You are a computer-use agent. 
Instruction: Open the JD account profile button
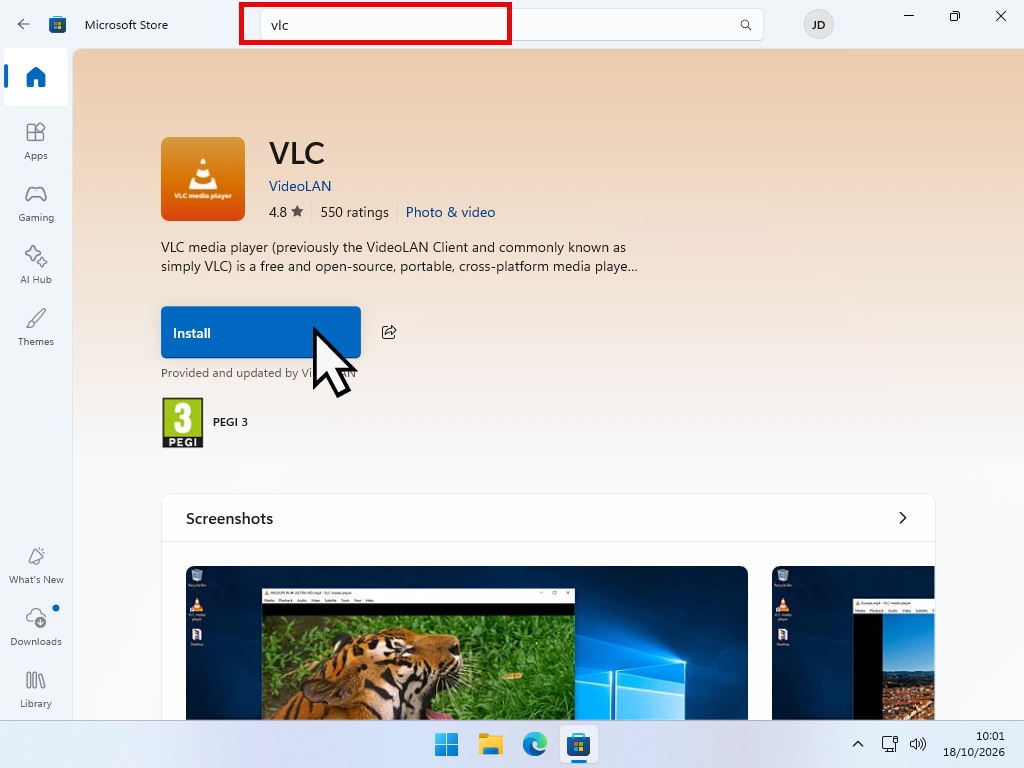(818, 25)
